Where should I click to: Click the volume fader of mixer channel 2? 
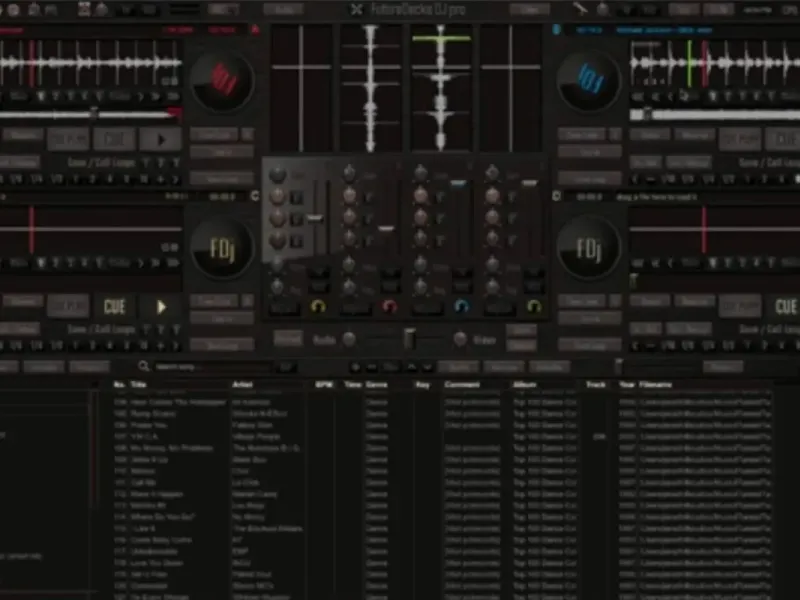pyautogui.click(x=386, y=229)
